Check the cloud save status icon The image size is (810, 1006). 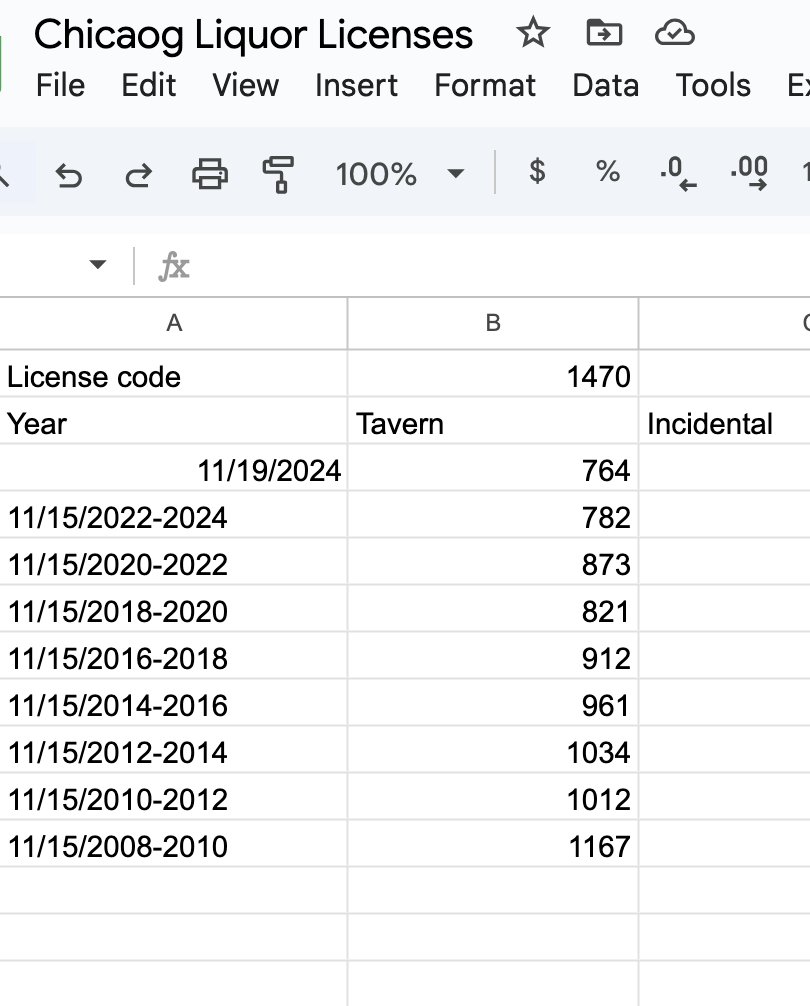point(675,33)
